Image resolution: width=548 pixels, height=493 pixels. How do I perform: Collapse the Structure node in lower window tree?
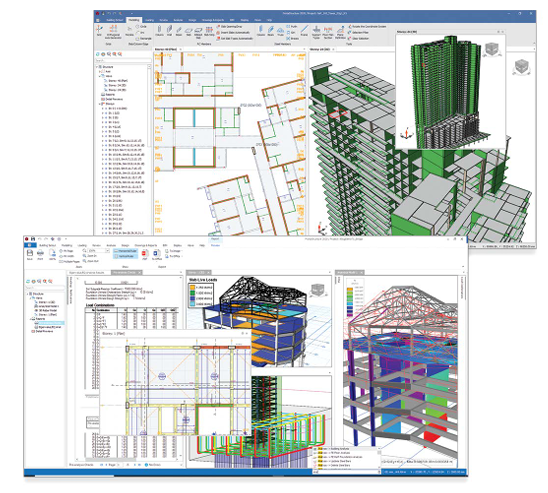pos(27,294)
